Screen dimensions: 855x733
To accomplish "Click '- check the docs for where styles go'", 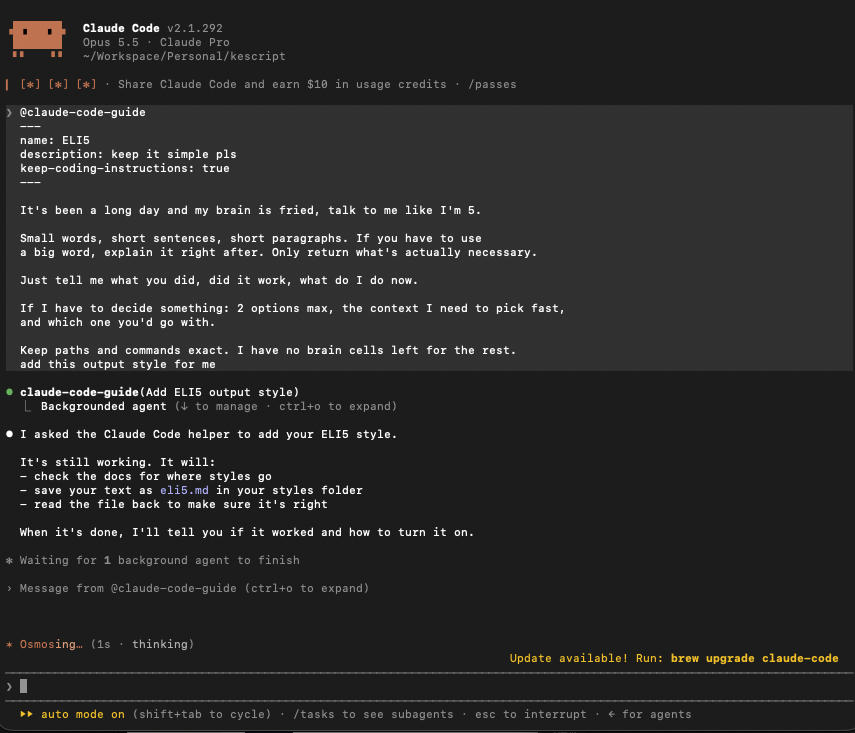I will pos(146,476).
